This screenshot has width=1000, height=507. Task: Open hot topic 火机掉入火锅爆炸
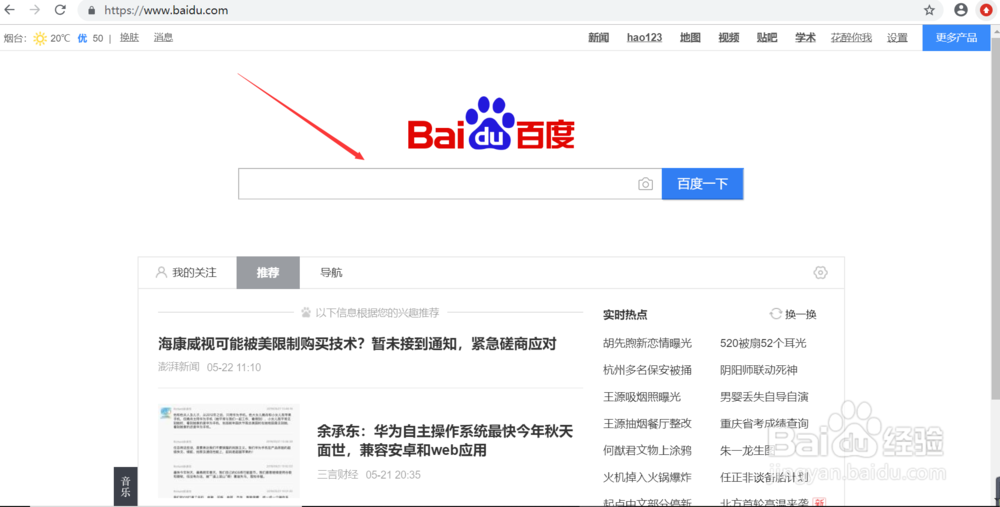coord(647,477)
